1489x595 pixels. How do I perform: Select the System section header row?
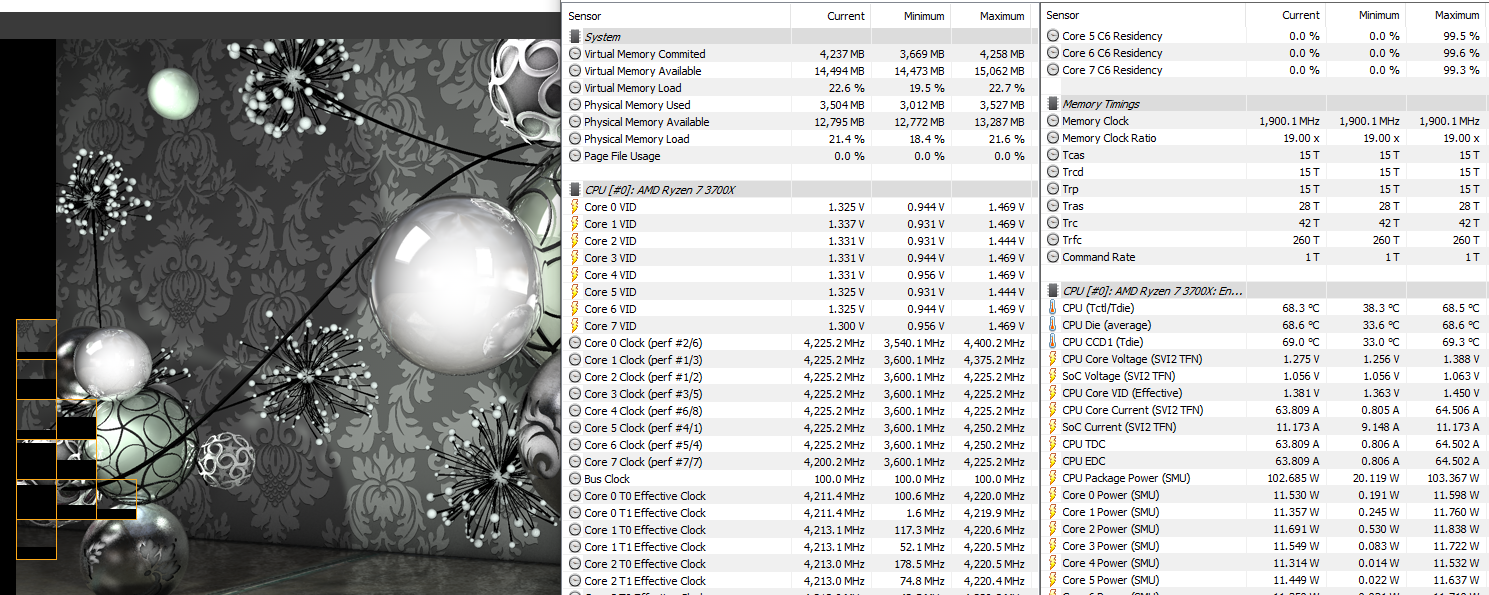tap(798, 37)
